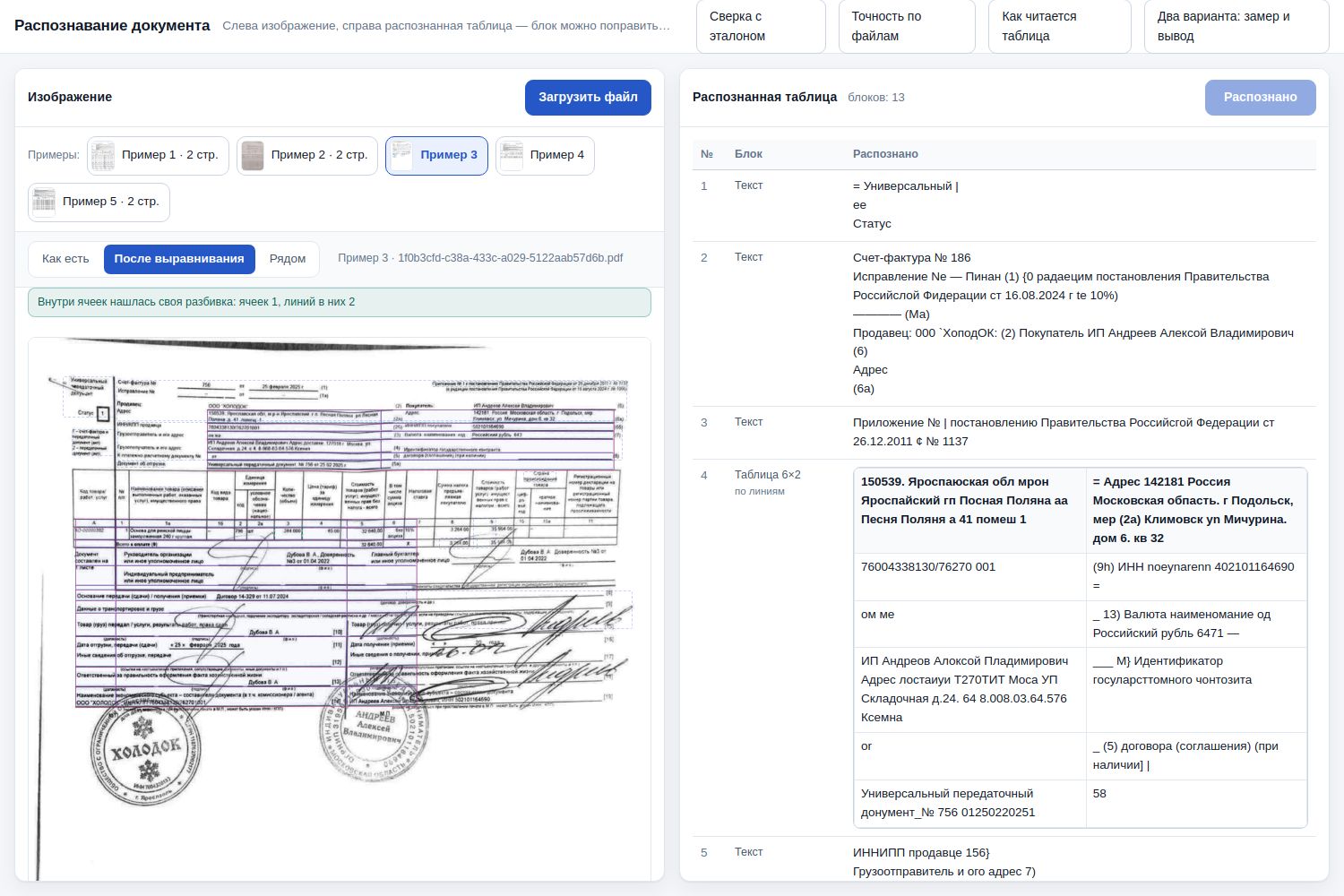Open the Как читается таблица tab
1344x896 pixels.
[x=1060, y=26]
